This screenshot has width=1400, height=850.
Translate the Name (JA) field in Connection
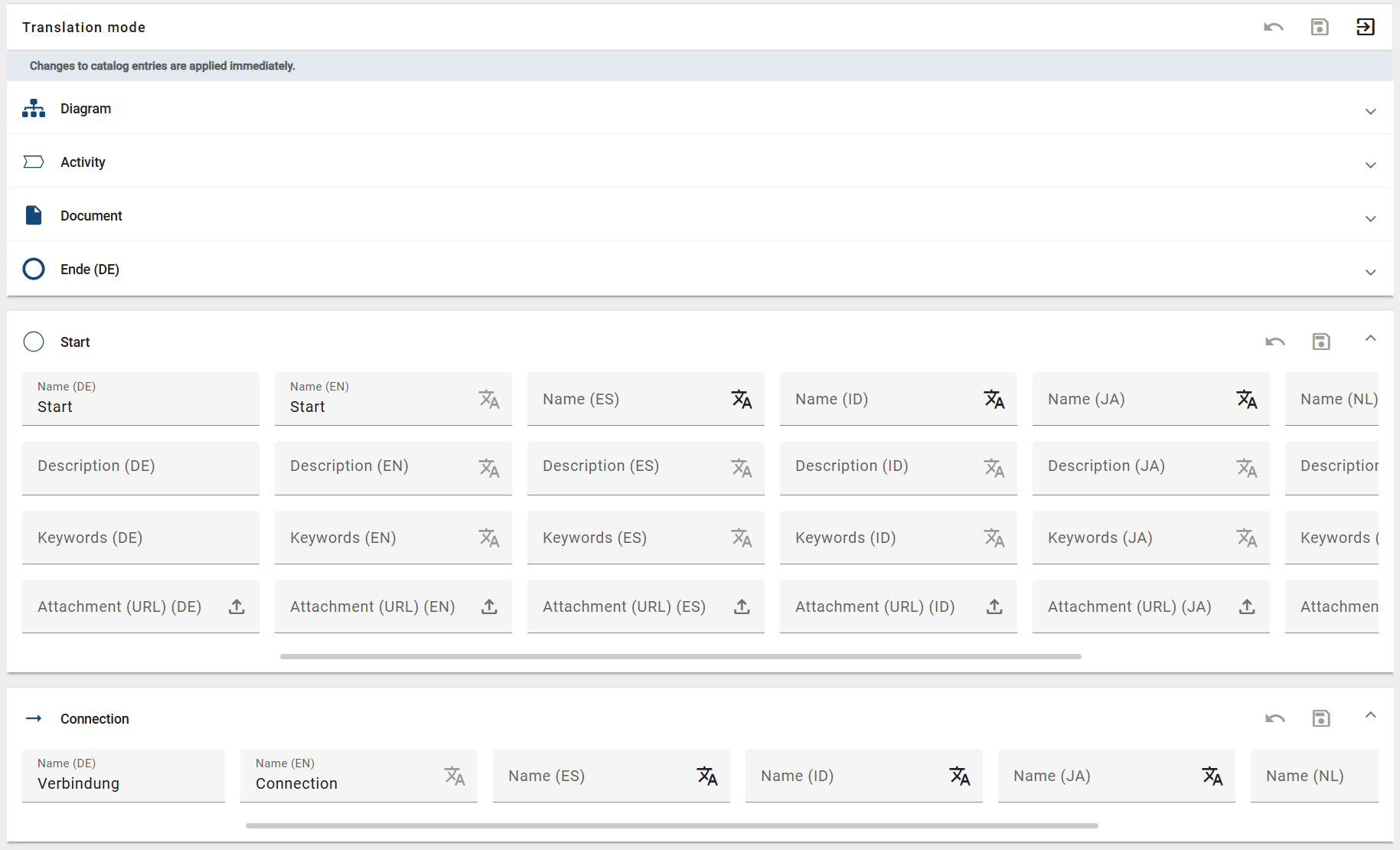(x=1212, y=776)
